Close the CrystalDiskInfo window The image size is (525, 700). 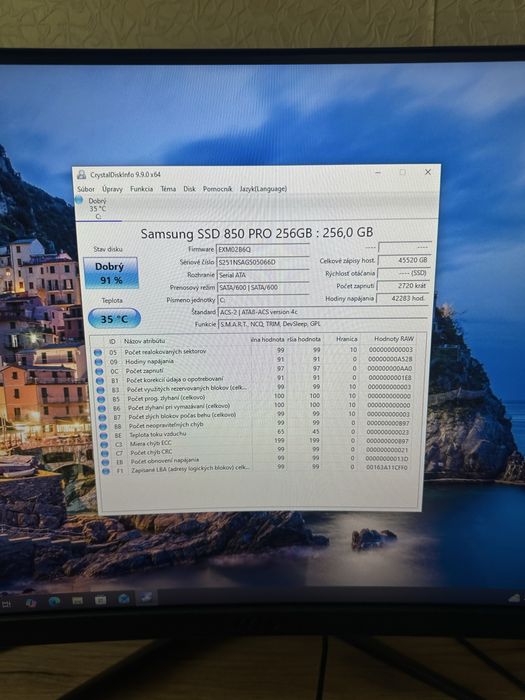[428, 172]
